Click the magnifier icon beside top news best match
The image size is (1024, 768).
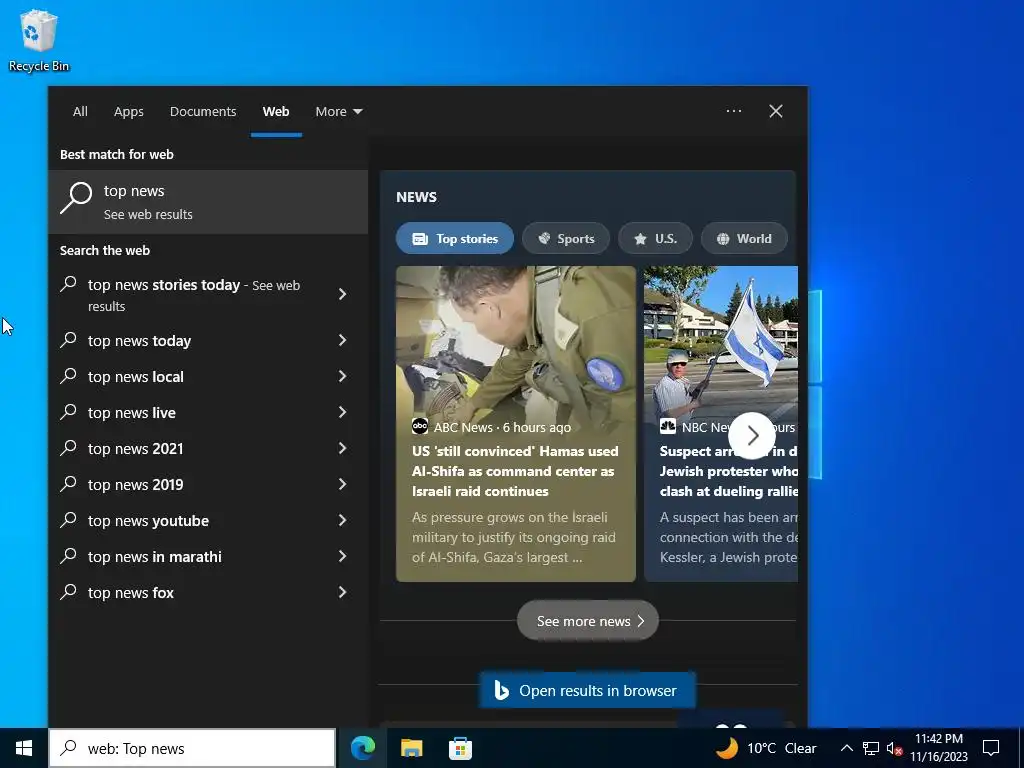pos(76,198)
